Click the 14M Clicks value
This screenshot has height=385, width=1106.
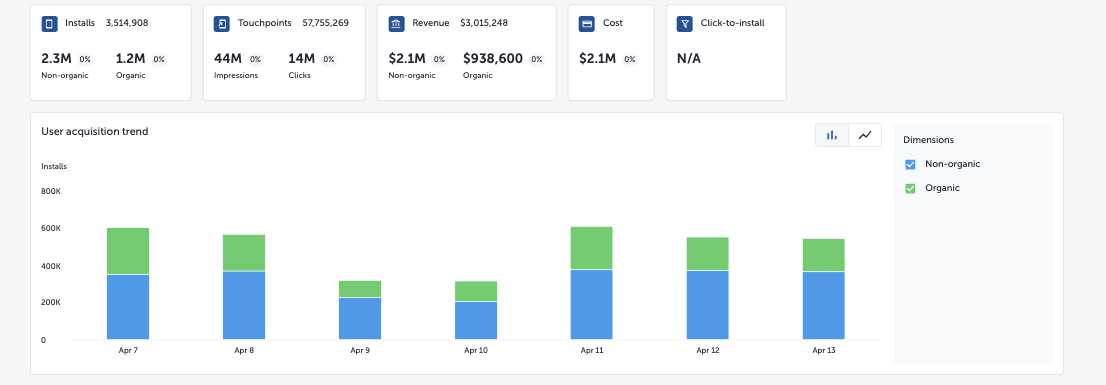pos(301,59)
